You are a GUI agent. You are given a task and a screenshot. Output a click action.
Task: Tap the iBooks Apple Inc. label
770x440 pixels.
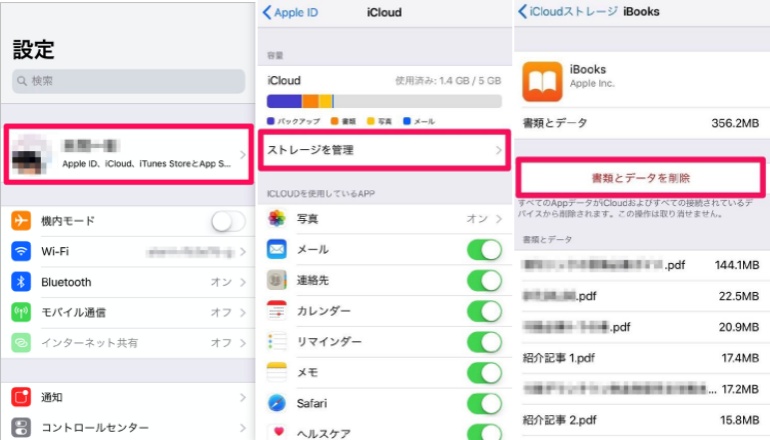tap(592, 76)
